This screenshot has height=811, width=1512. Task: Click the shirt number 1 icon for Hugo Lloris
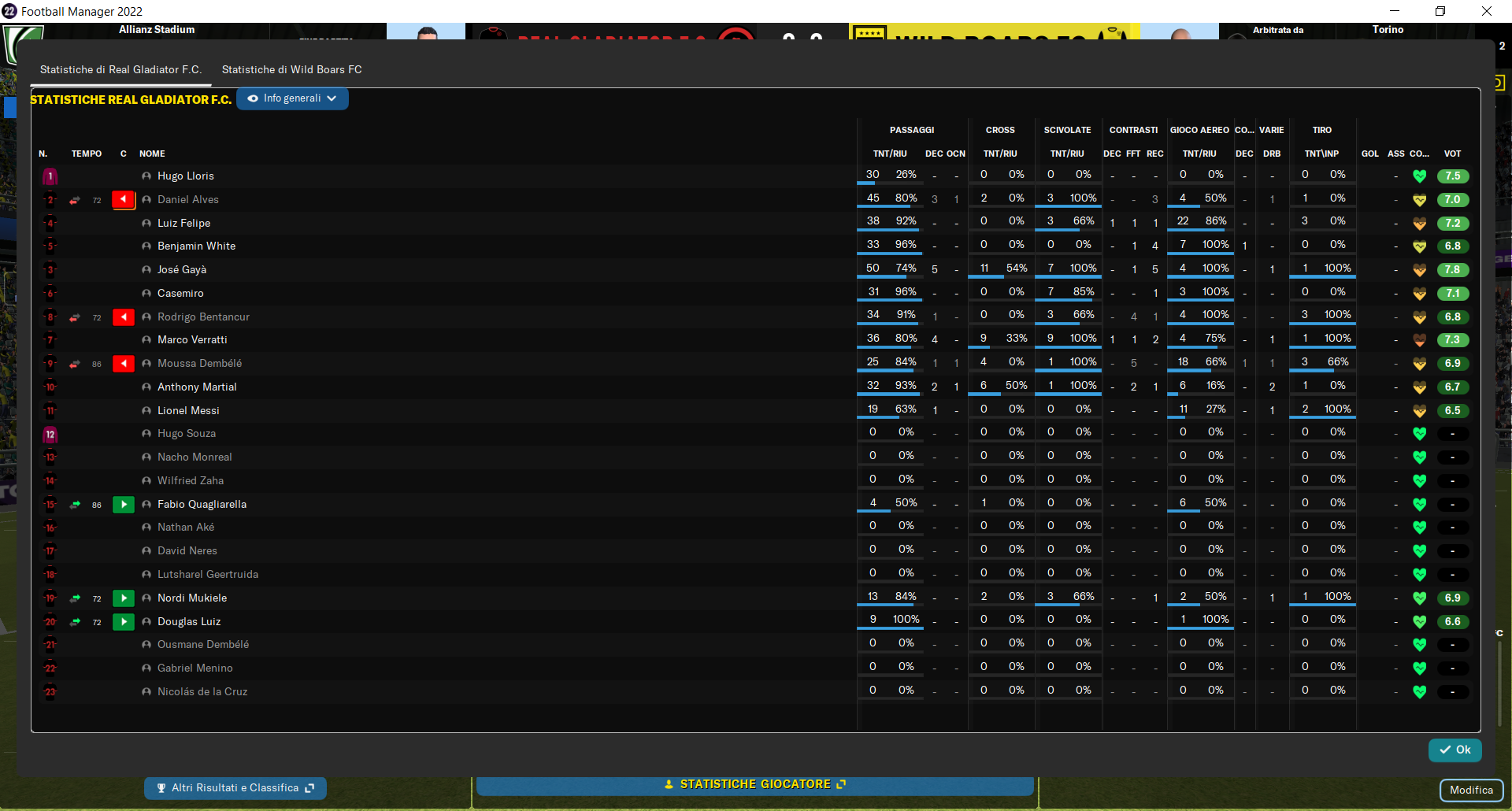click(50, 176)
